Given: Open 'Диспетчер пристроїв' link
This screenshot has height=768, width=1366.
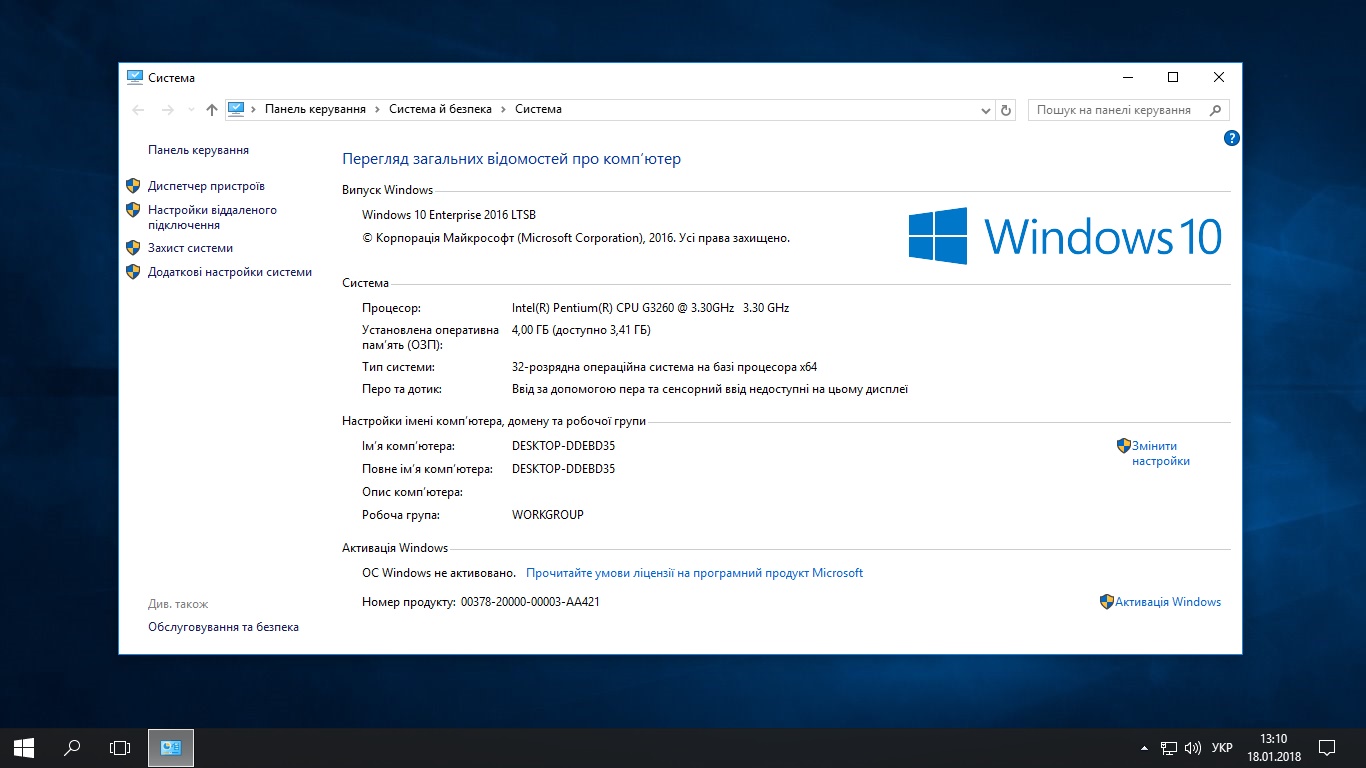Looking at the screenshot, I should coord(206,186).
